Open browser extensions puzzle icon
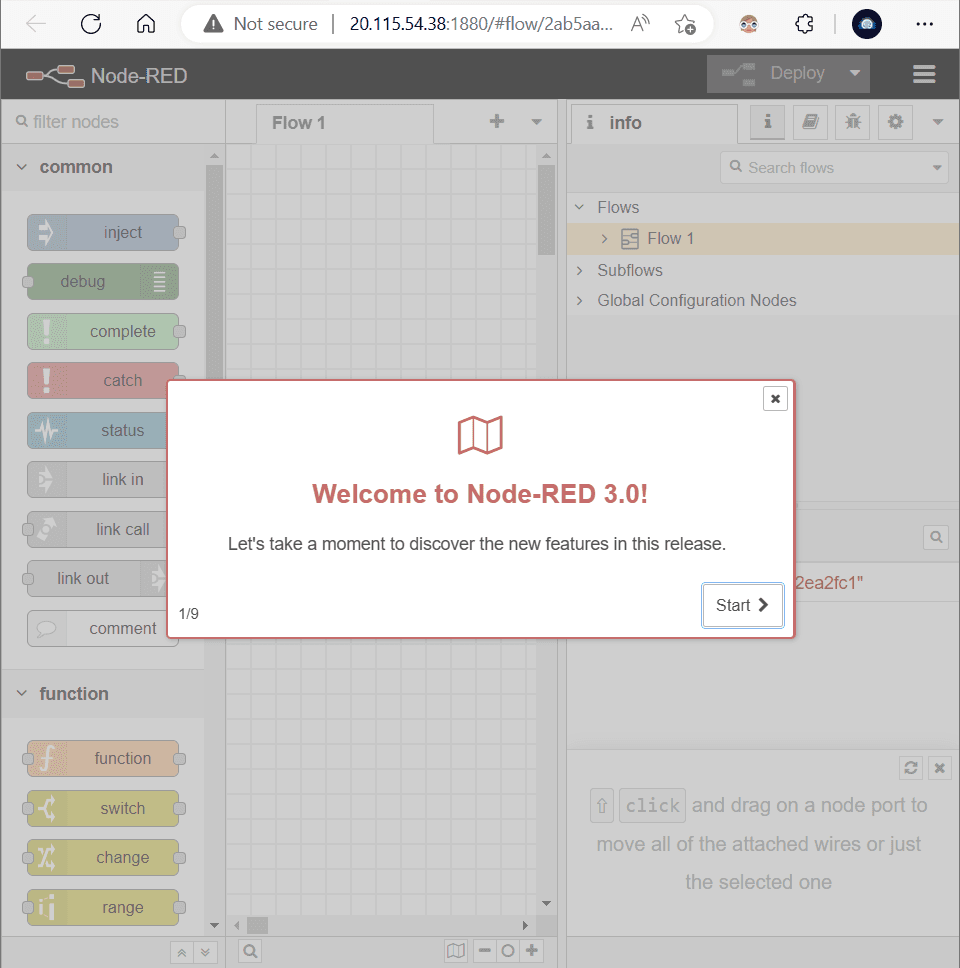Image resolution: width=960 pixels, height=968 pixels. tap(804, 24)
